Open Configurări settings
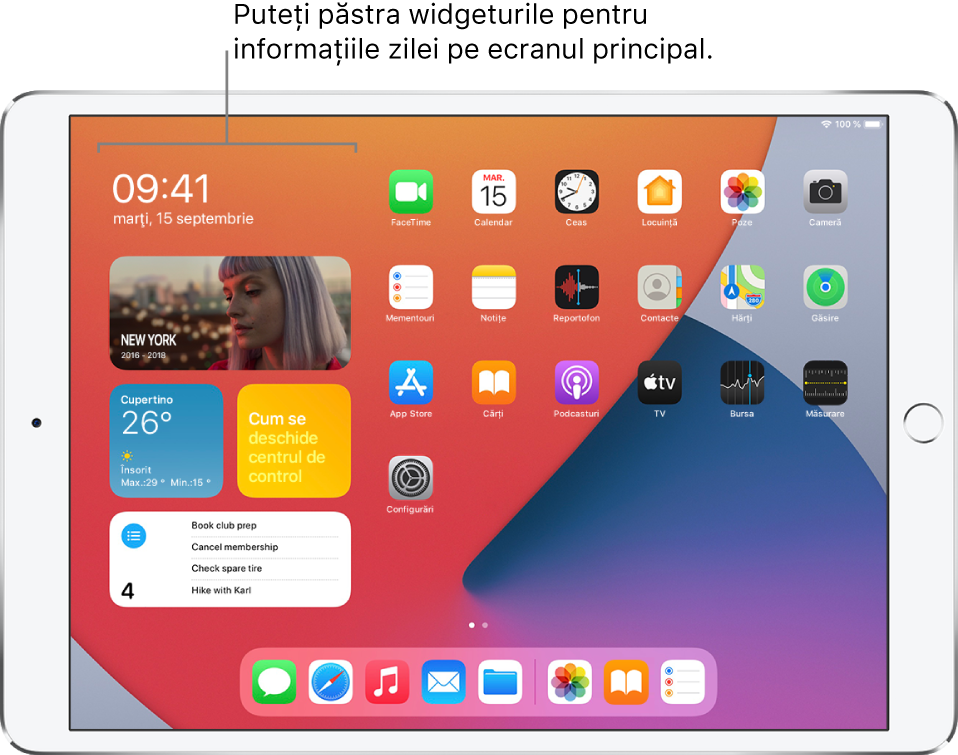This screenshot has height=755, width=958. click(411, 478)
